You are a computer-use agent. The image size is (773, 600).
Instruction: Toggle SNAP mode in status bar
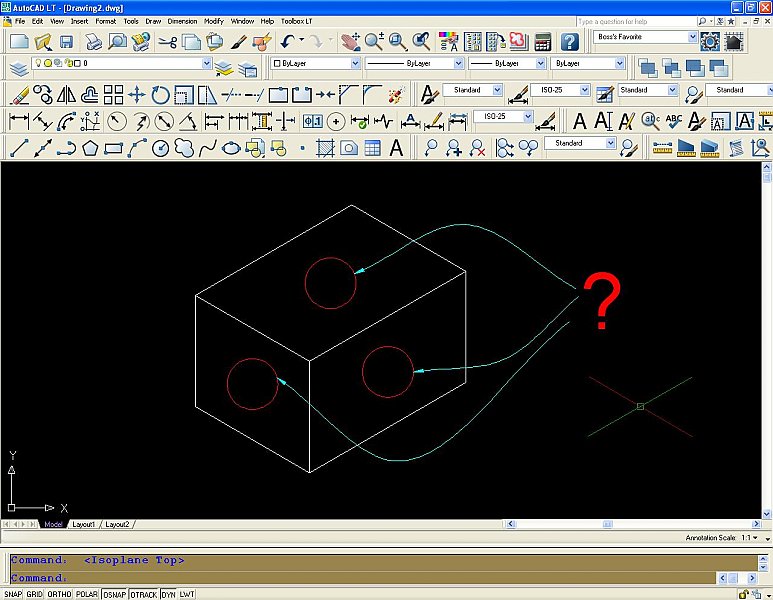[13, 594]
